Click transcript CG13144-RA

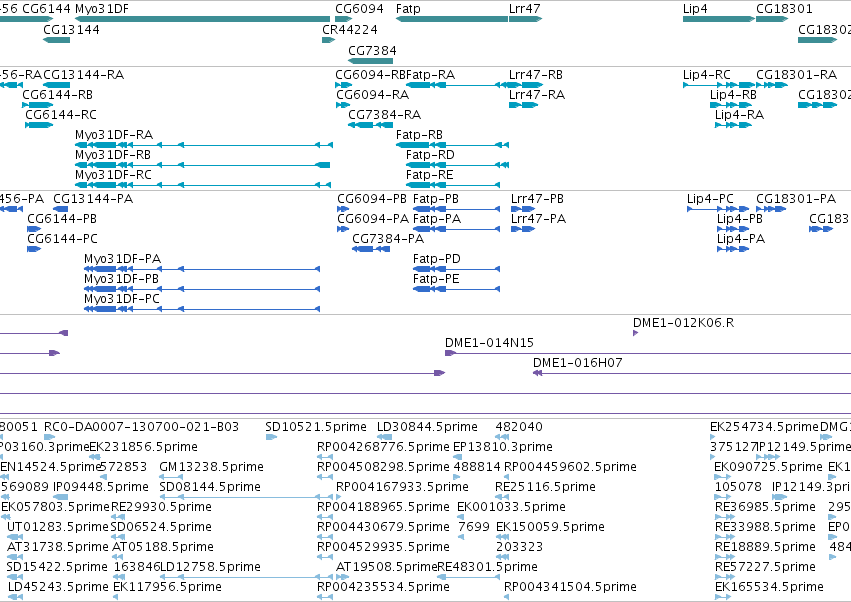[56, 85]
